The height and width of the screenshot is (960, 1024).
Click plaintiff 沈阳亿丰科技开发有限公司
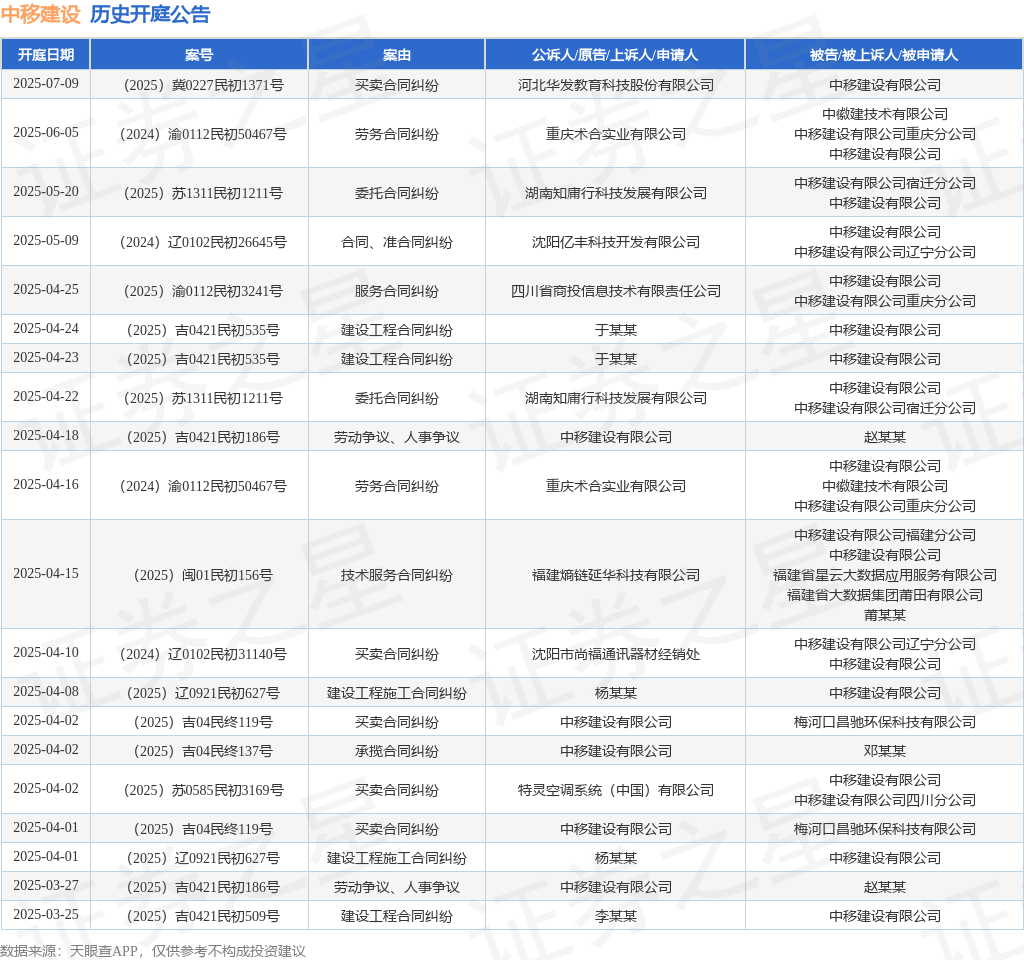click(616, 242)
